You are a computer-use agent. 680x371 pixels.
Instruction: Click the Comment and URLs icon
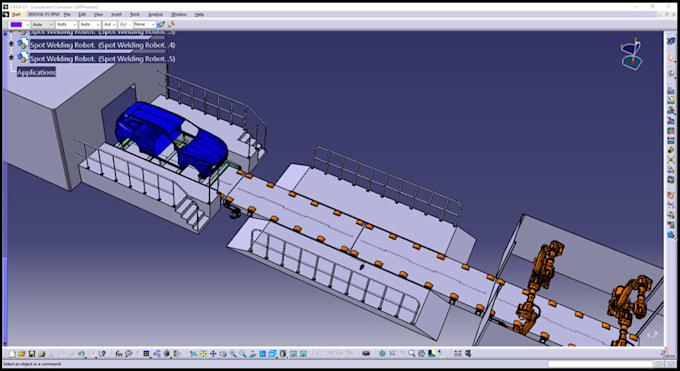click(x=129, y=354)
